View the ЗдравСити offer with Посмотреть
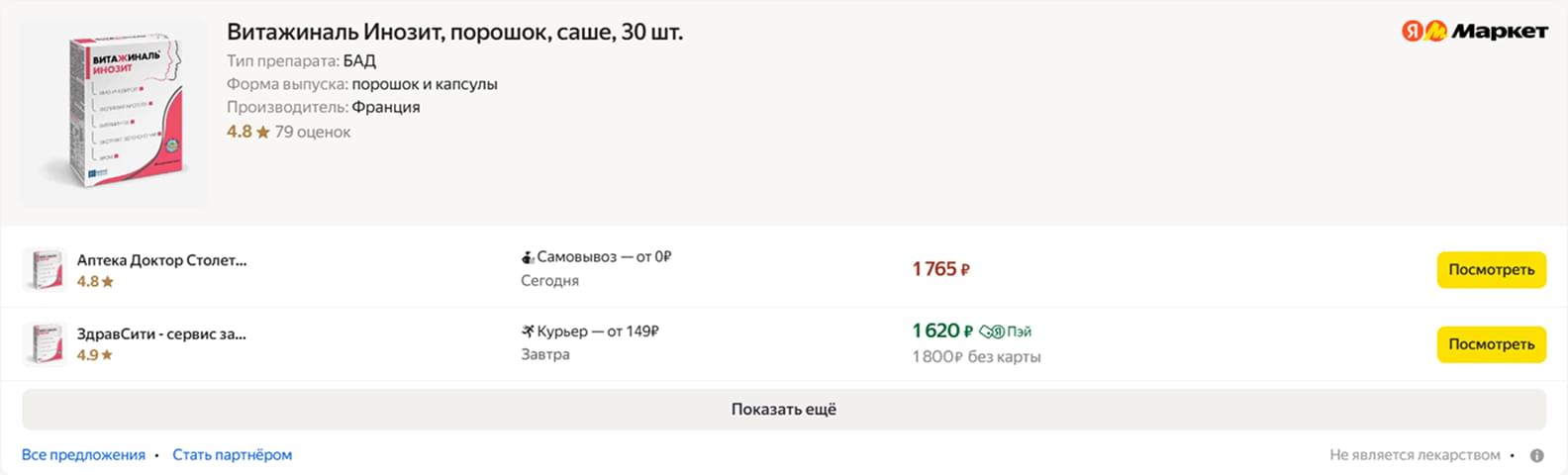Screen dimensions: 1568x475 (1491, 344)
